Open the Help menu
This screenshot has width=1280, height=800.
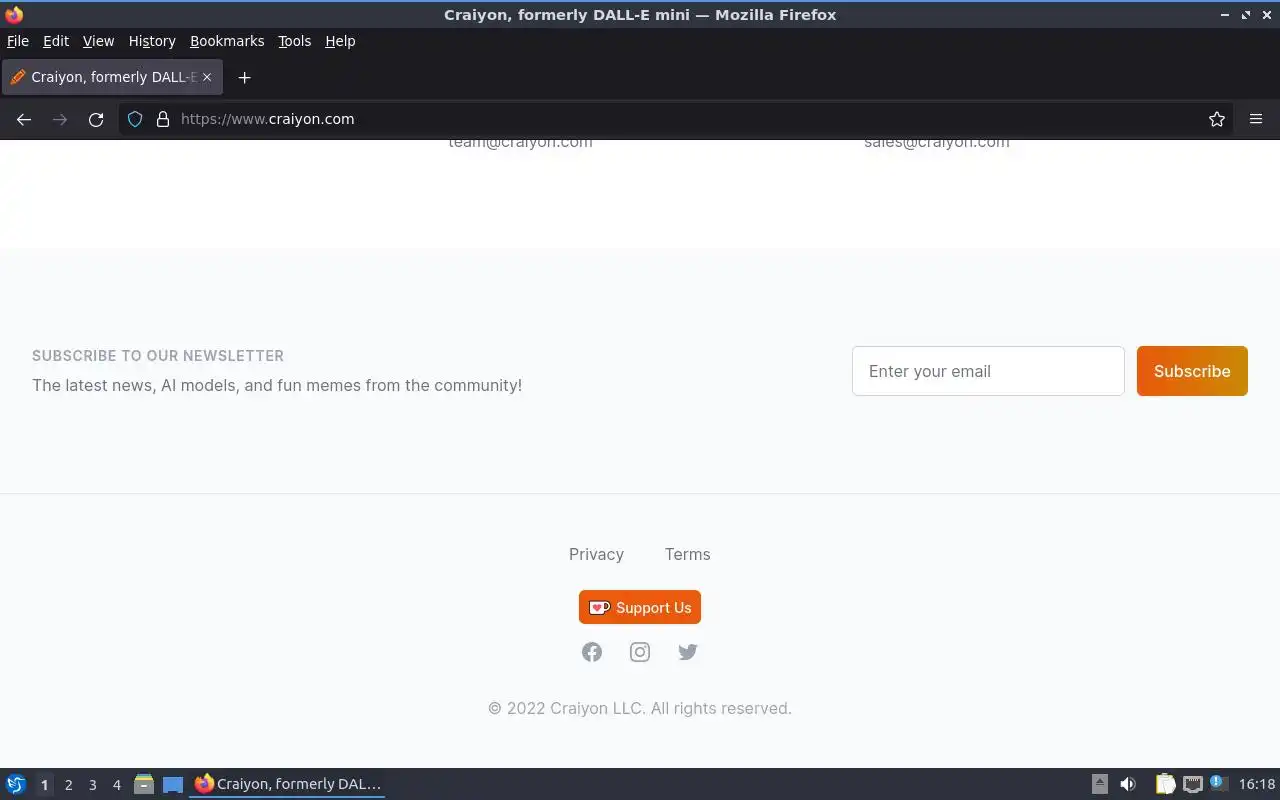pos(340,41)
